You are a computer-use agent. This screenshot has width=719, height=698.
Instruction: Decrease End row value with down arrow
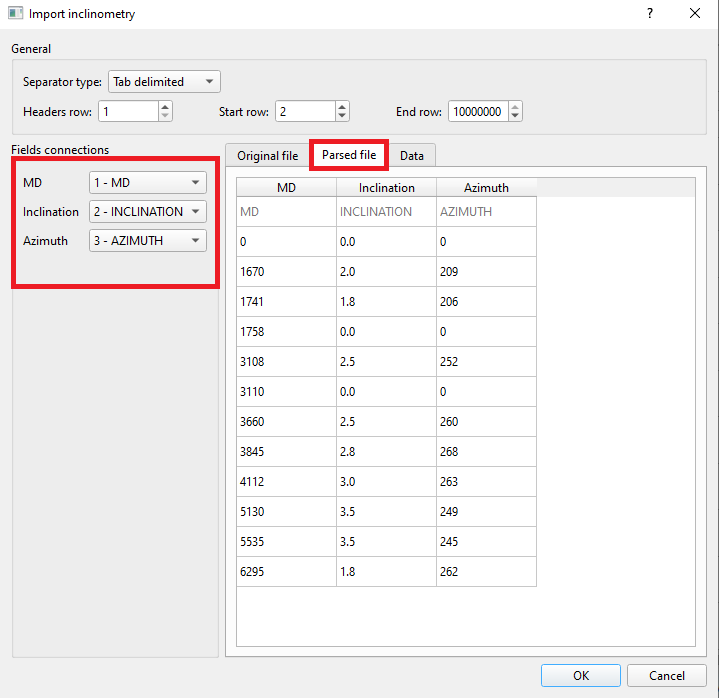[x=515, y=116]
